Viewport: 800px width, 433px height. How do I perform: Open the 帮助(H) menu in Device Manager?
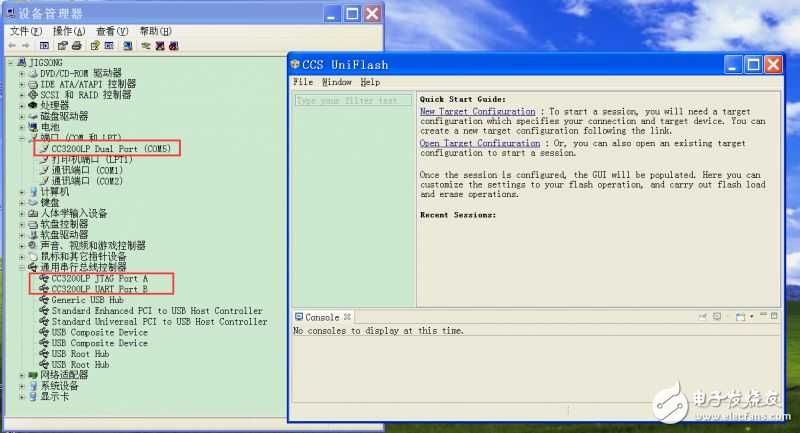click(x=156, y=31)
